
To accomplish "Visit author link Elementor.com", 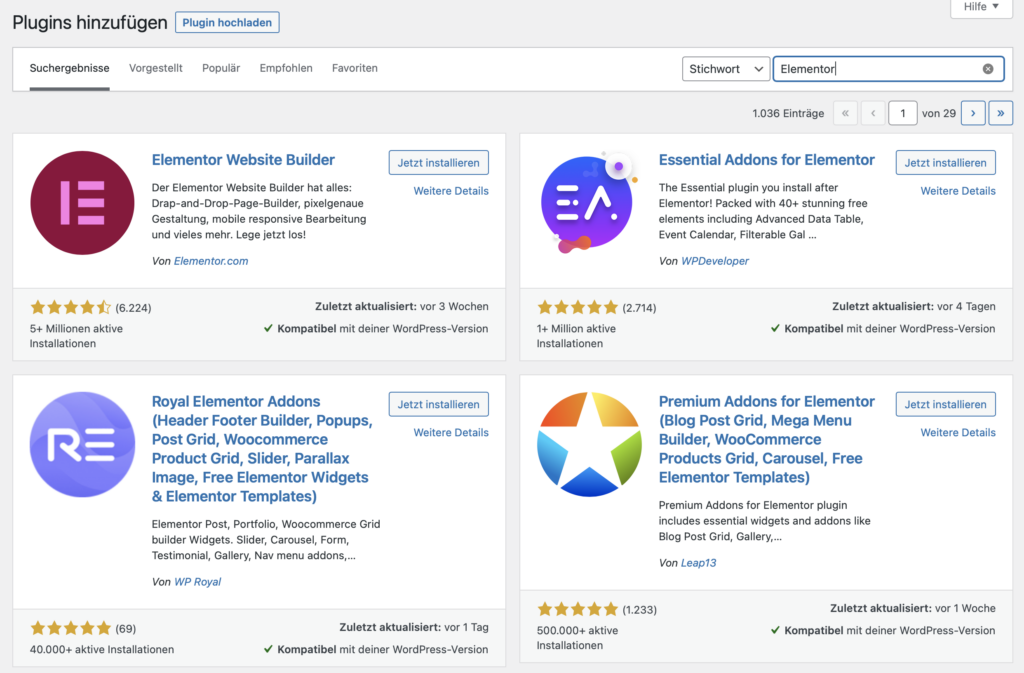I will pos(211,260).
